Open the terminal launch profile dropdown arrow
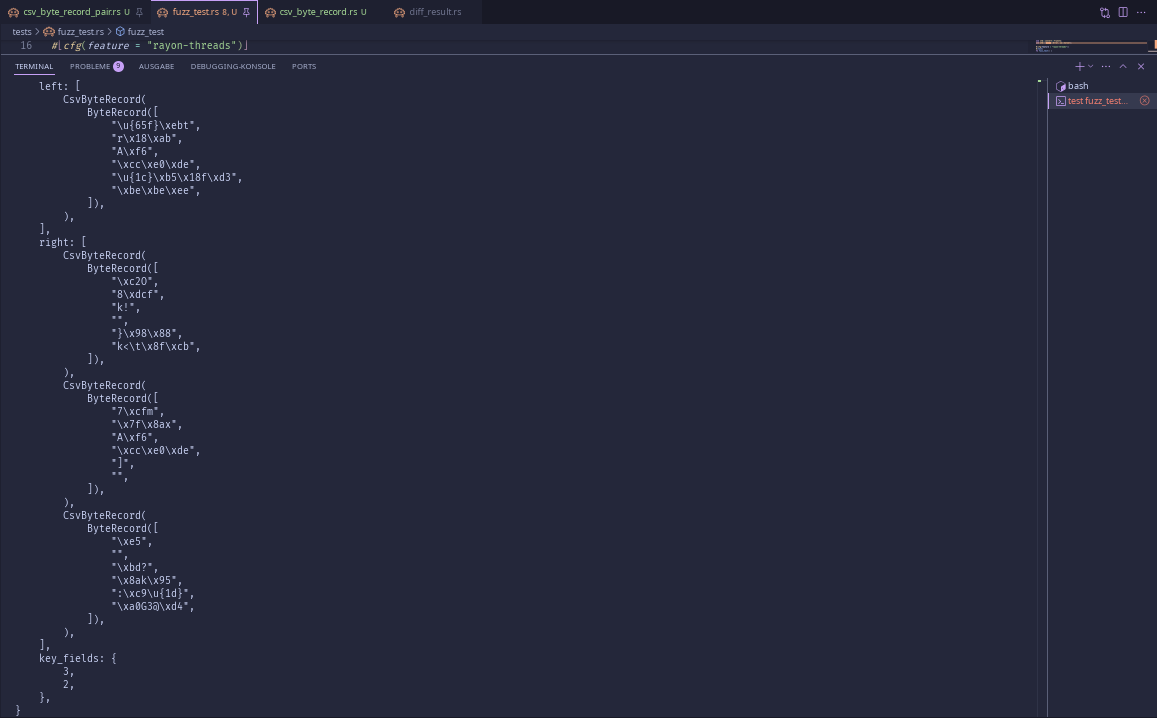 click(1091, 66)
